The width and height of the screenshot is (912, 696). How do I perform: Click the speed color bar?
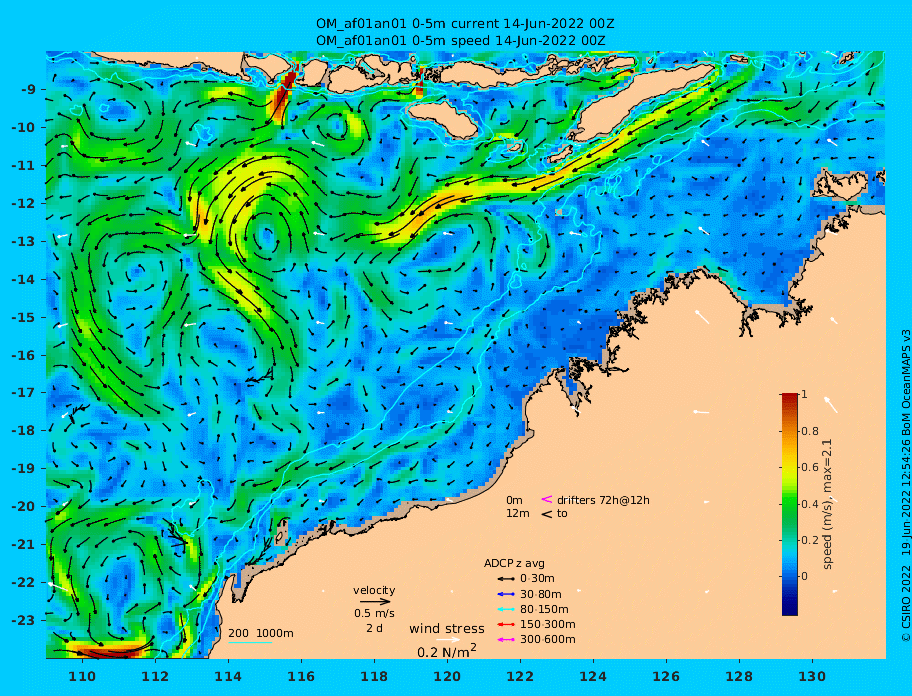(790, 504)
